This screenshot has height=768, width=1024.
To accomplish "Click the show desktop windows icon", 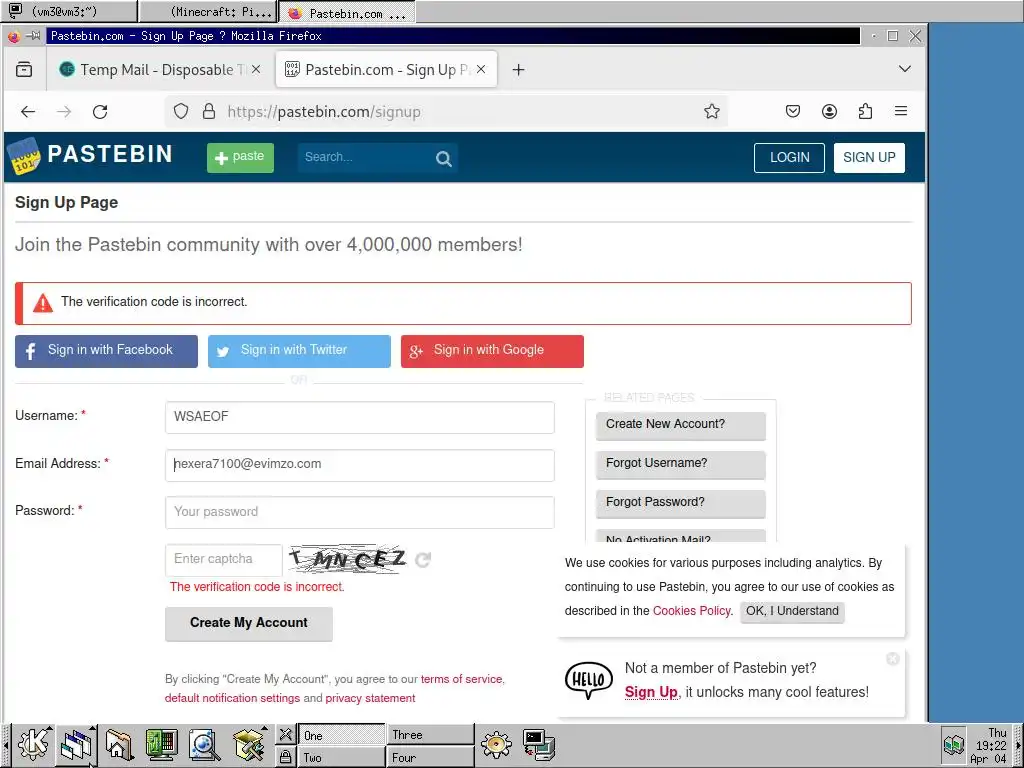I will (76, 745).
